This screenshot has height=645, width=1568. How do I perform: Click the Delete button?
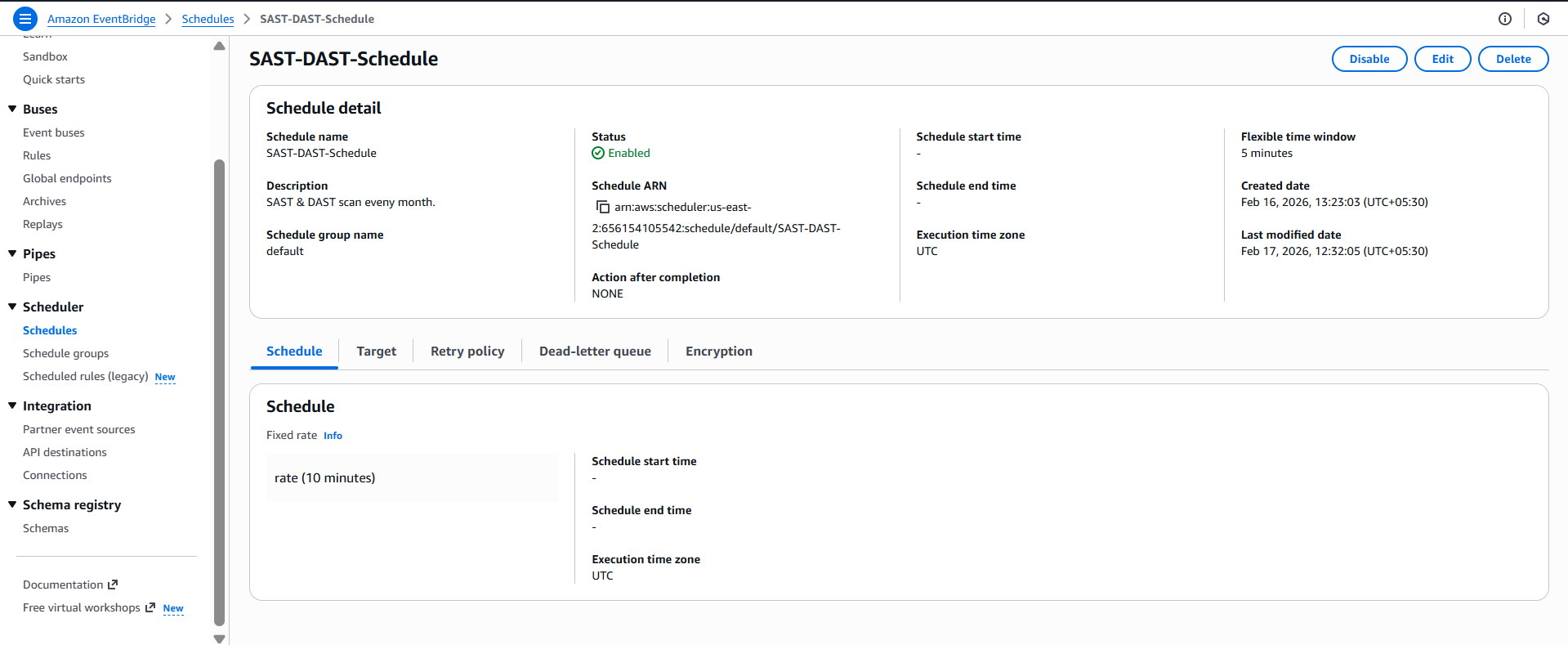[1513, 59]
